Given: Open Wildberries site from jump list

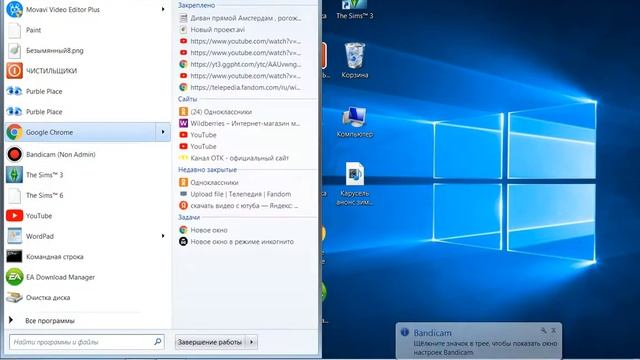Looking at the screenshot, I should tap(240, 123).
